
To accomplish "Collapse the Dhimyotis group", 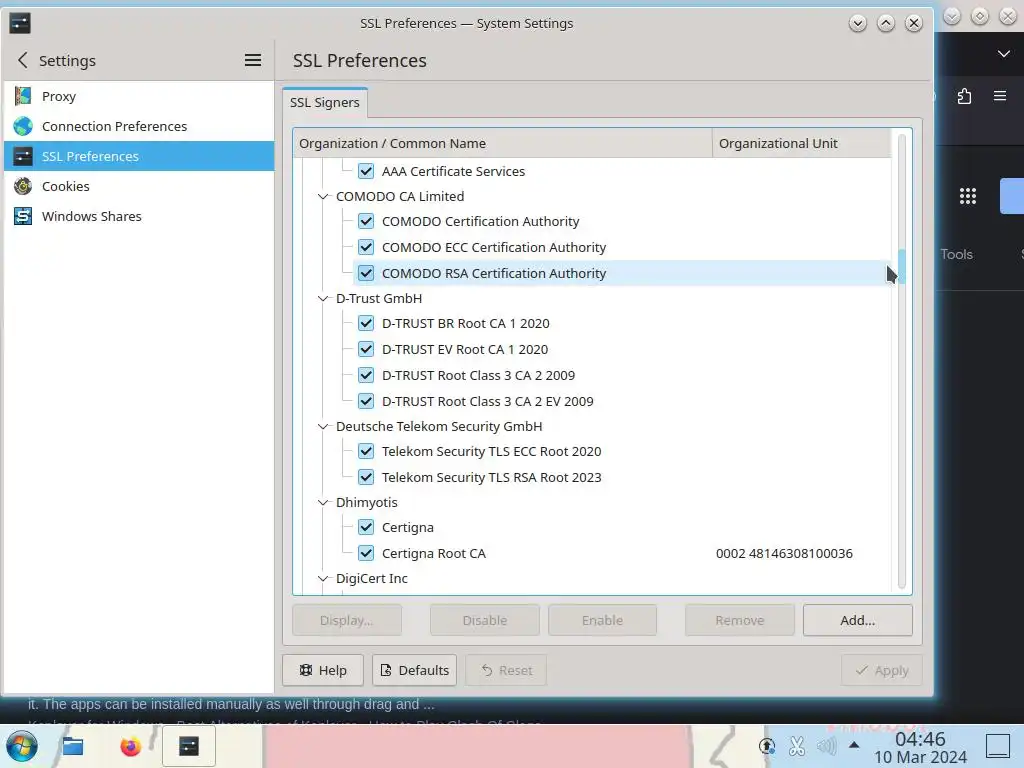I will 323,502.
